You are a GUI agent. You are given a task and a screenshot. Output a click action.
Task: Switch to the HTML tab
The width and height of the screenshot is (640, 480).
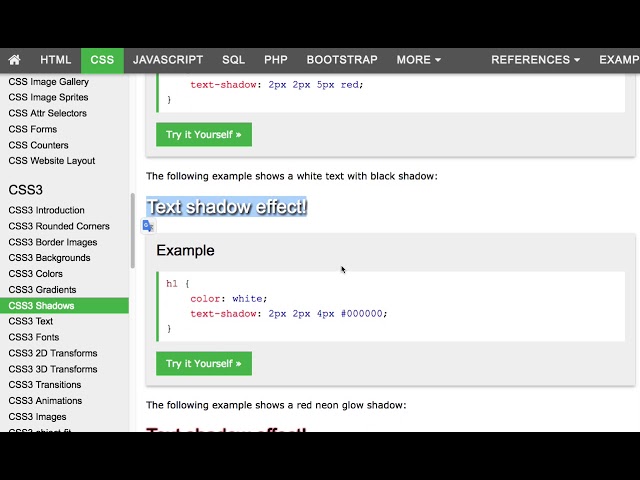[56, 60]
